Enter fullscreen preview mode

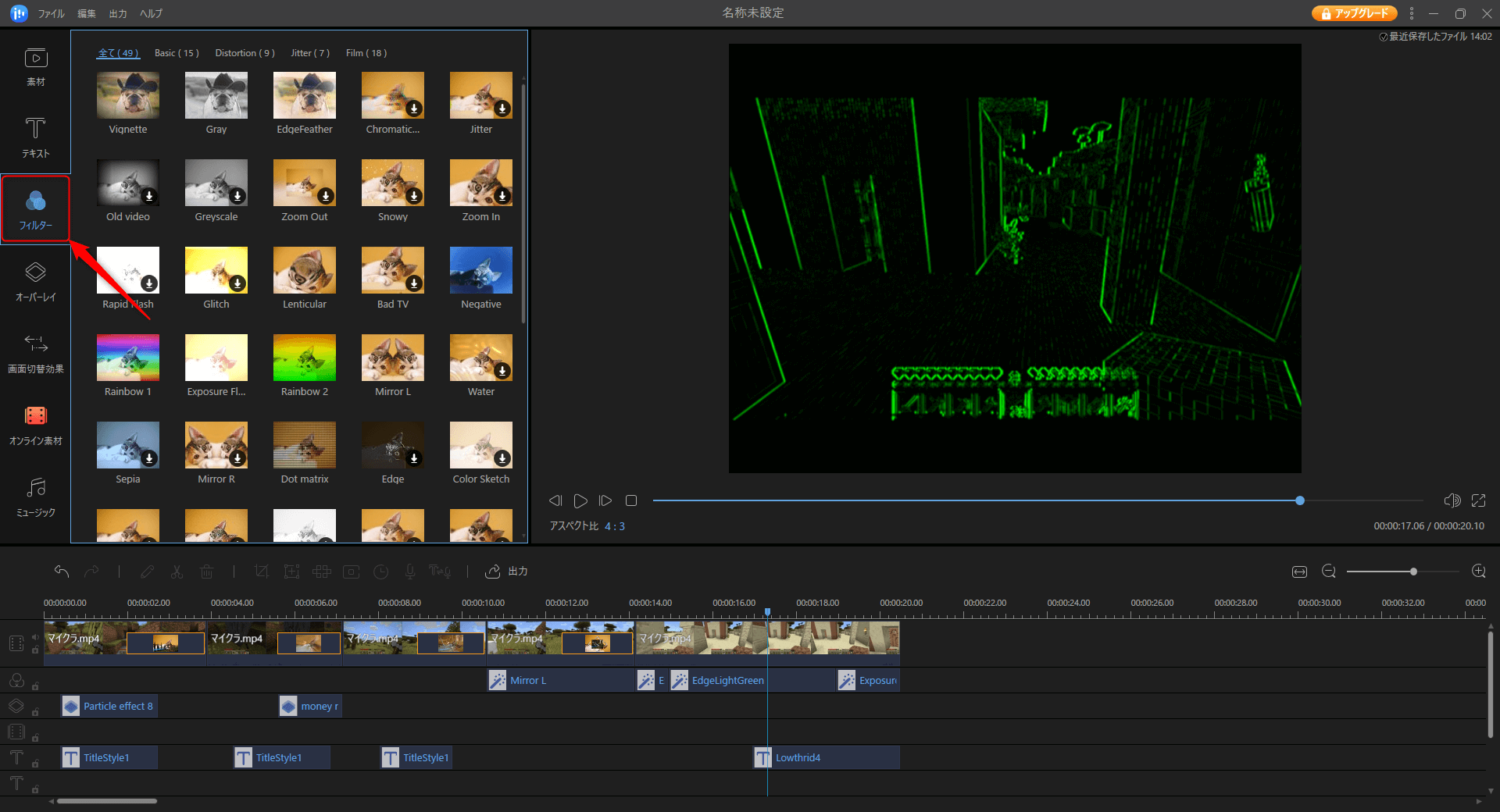[1479, 500]
